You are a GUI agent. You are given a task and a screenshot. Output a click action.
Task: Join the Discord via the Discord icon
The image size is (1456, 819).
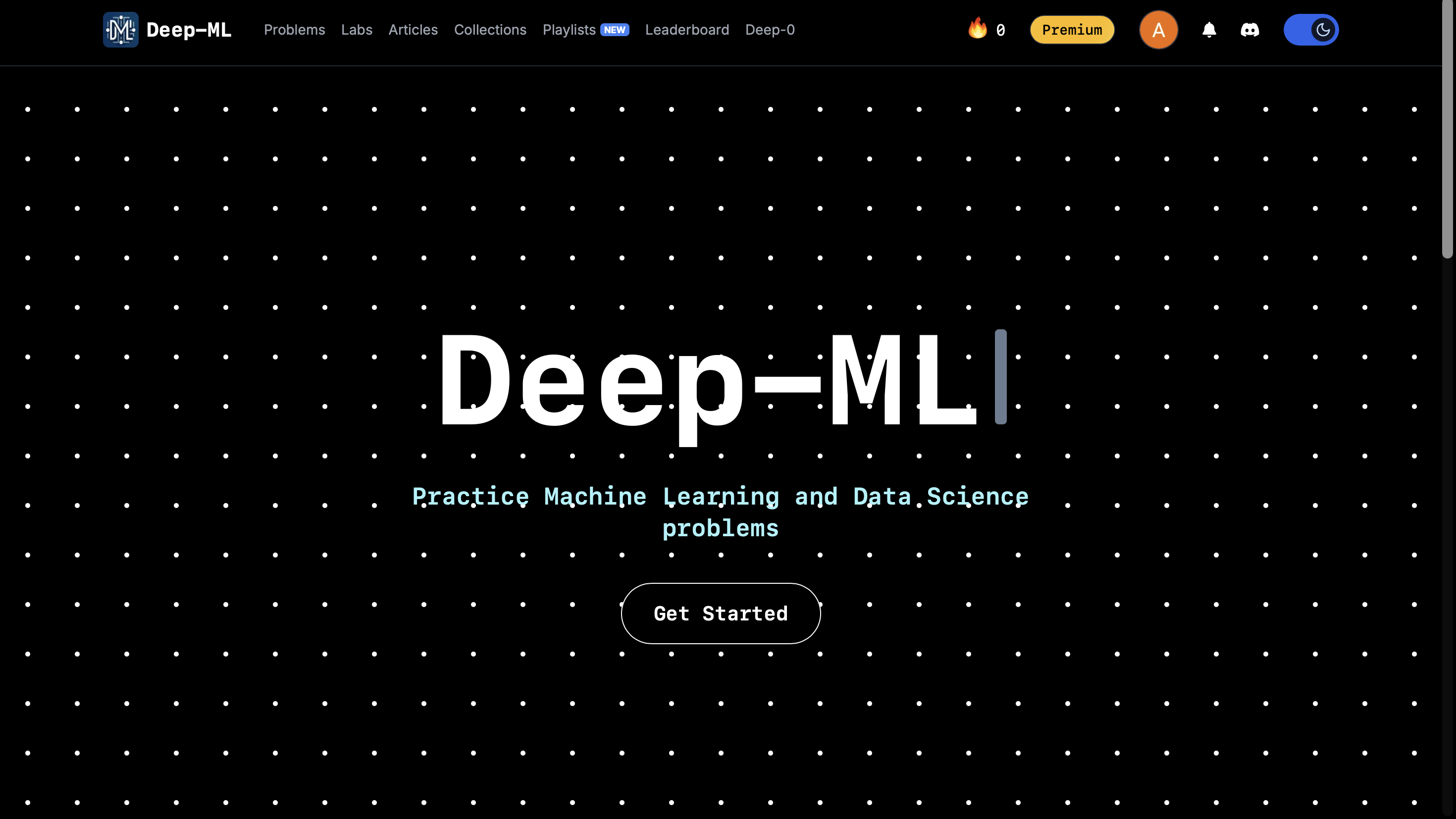click(x=1250, y=29)
